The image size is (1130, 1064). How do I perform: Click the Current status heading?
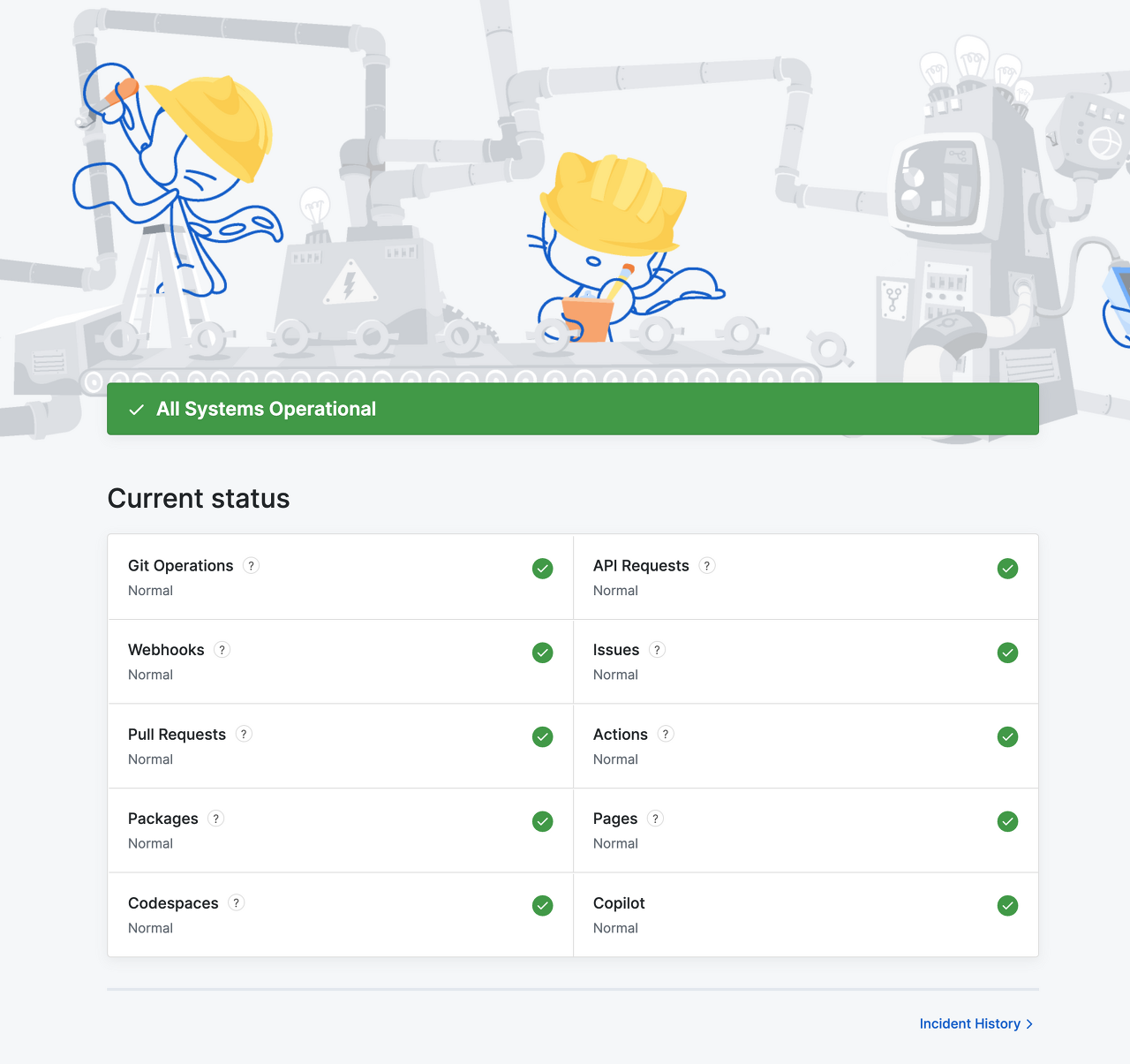pos(199,498)
